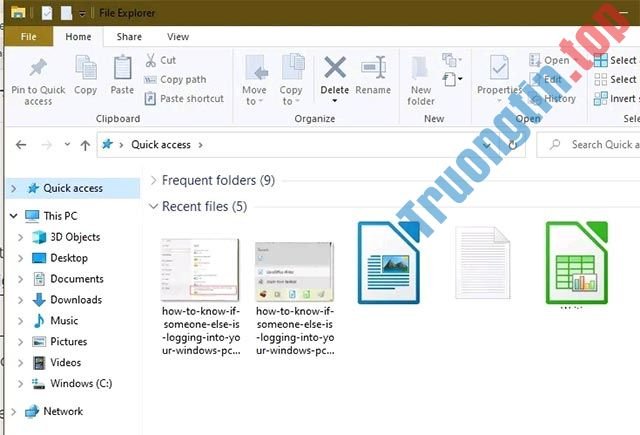Click the Forward navigation arrow
The width and height of the screenshot is (640, 435).
click(47, 145)
